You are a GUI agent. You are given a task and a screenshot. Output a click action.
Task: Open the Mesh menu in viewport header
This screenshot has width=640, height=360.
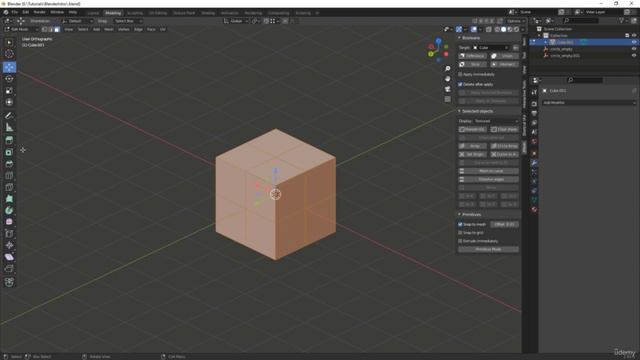(109, 29)
